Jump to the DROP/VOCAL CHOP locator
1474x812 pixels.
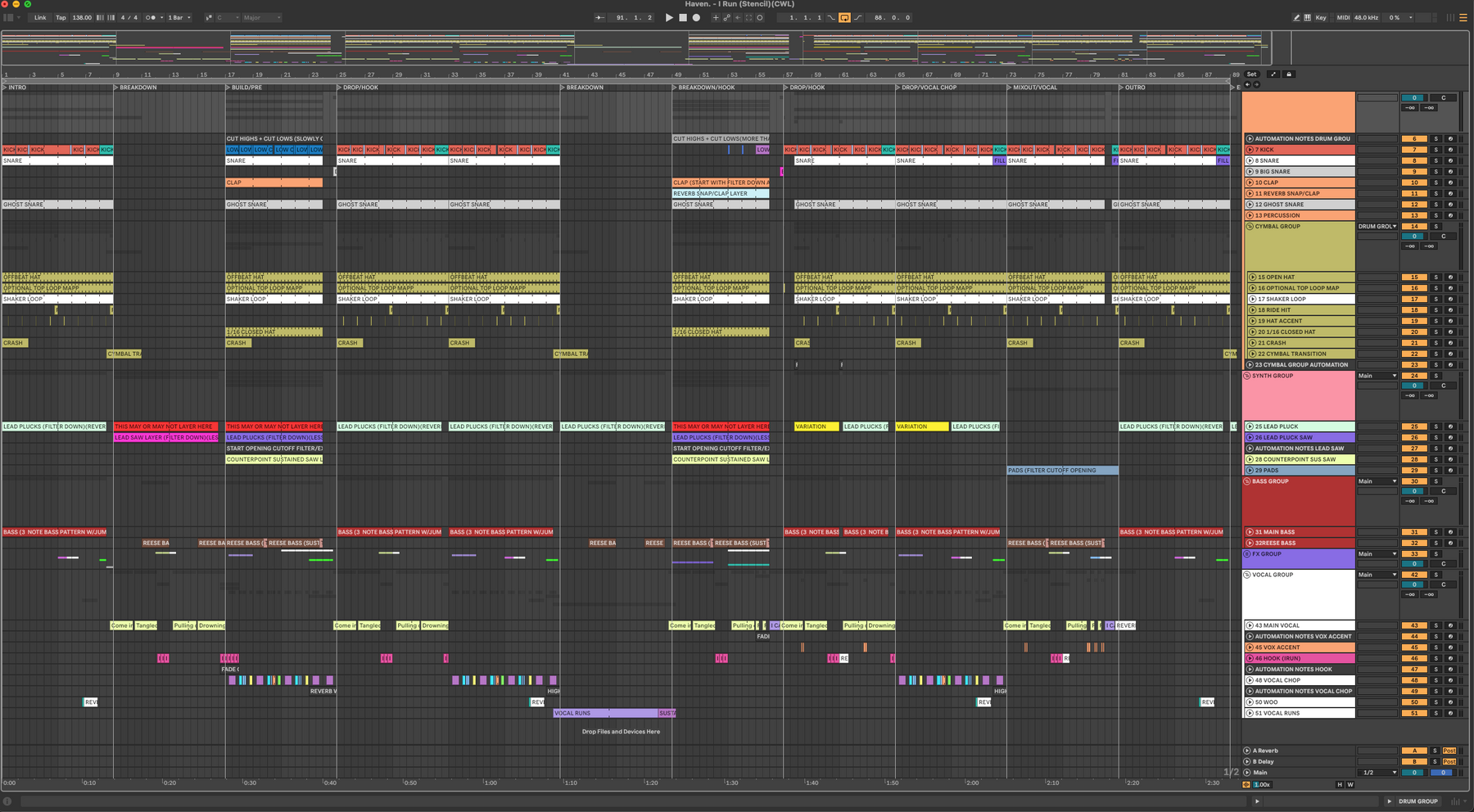[926, 88]
